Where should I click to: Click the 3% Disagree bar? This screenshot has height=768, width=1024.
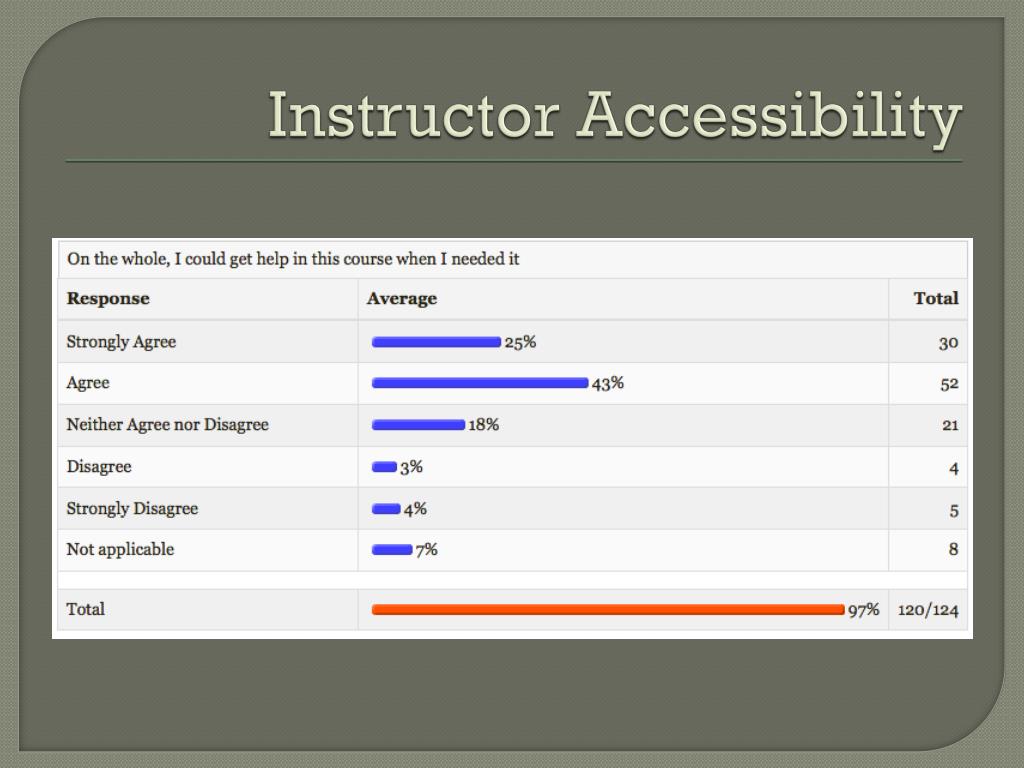click(384, 467)
